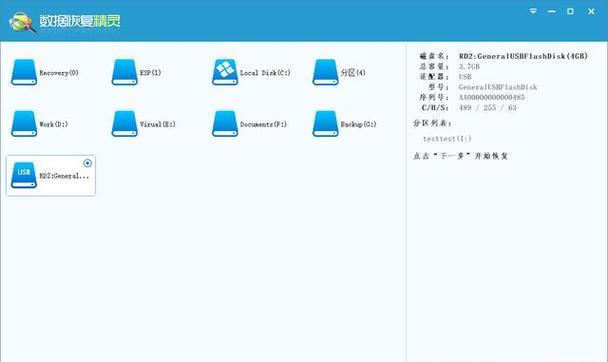608x362 pixels.
Task: Click the 数据恢复精灵 title text
Action: (80, 21)
